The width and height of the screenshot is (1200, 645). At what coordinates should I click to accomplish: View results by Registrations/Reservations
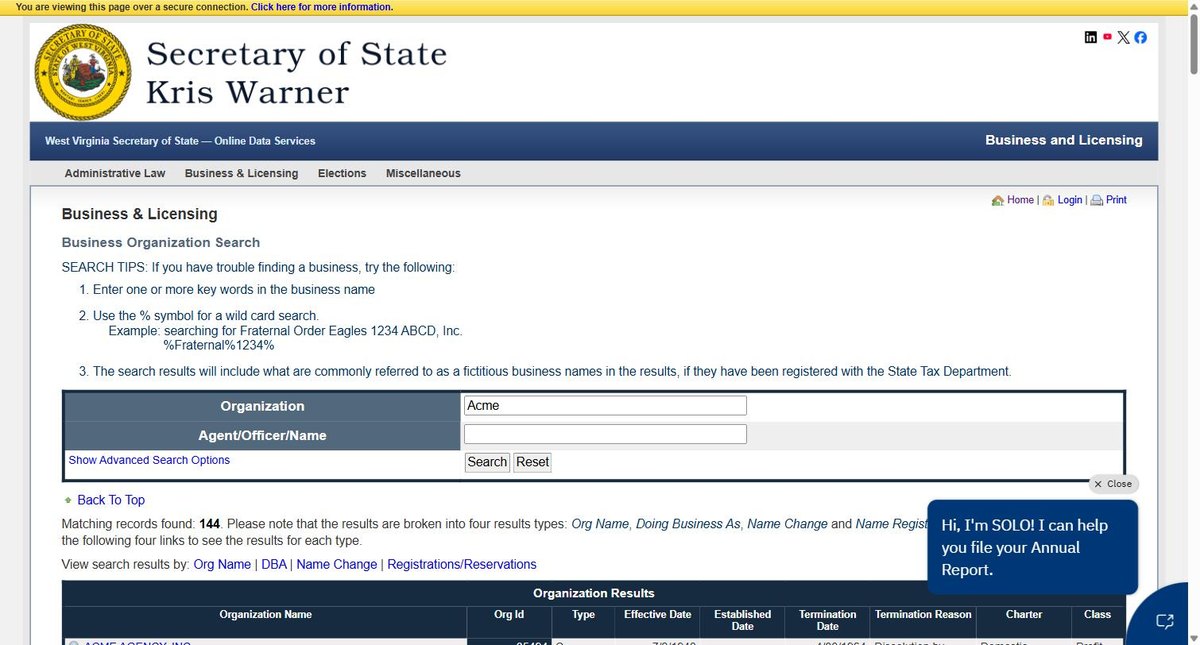point(462,564)
